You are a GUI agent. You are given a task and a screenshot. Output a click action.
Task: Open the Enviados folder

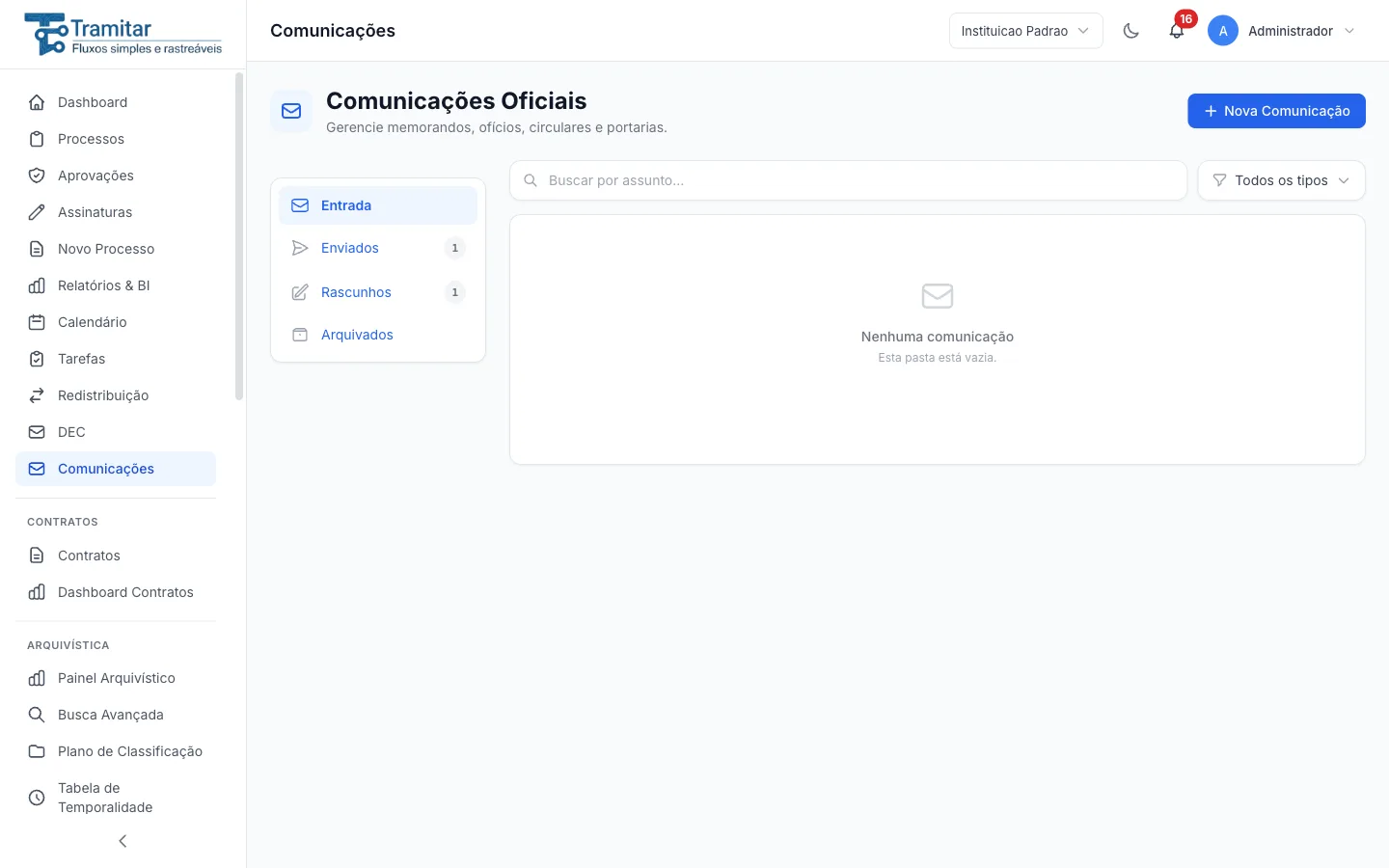point(378,248)
